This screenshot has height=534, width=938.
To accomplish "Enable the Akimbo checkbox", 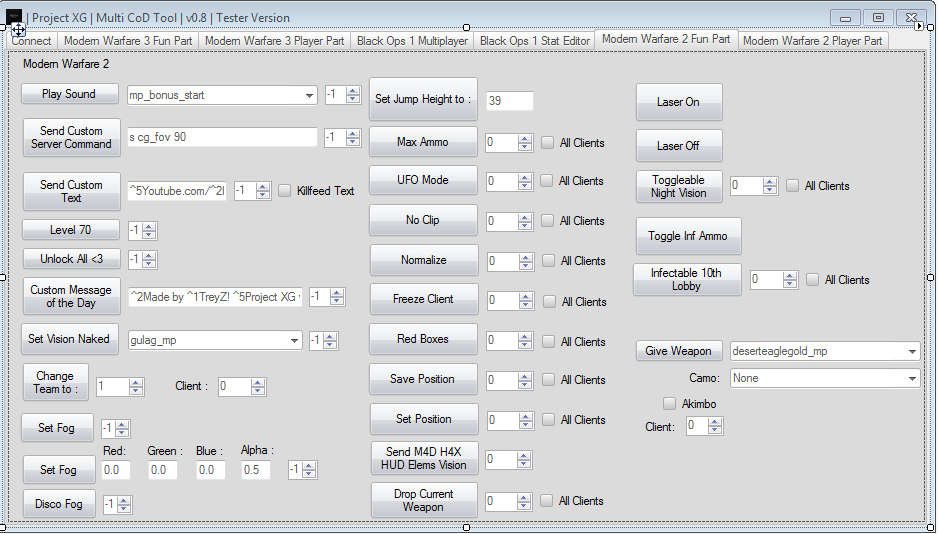I will click(x=669, y=404).
